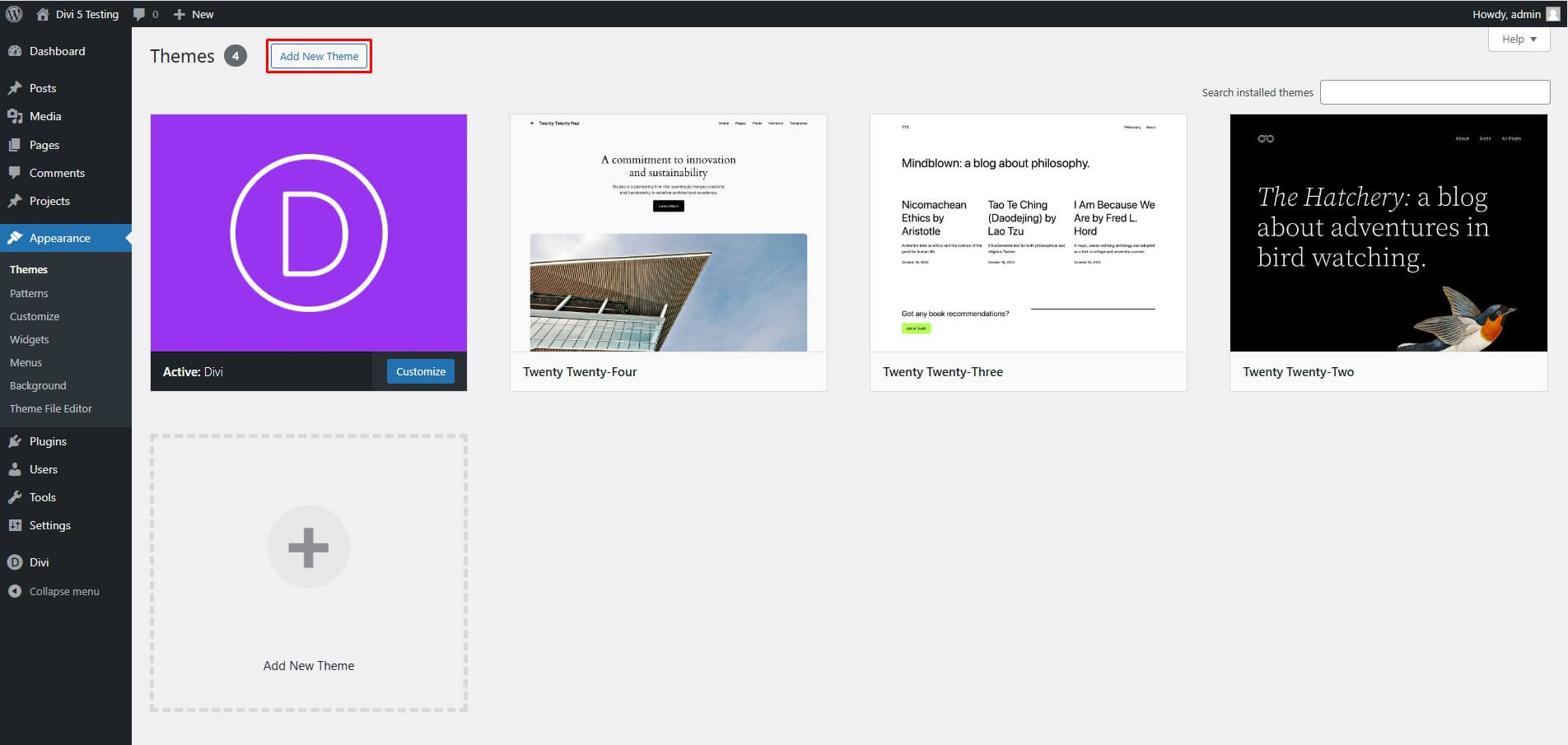Click the Dashboard gauge icon
1568x745 pixels.
coord(15,51)
